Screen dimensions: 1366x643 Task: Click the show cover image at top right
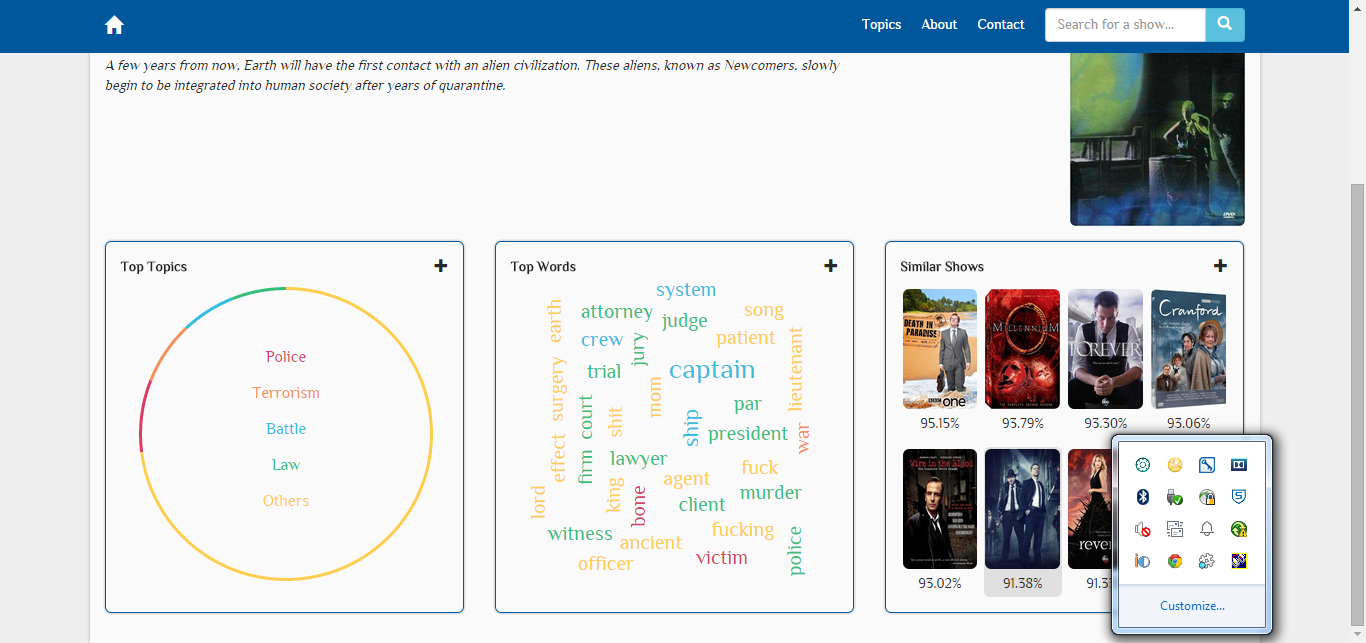1157,139
